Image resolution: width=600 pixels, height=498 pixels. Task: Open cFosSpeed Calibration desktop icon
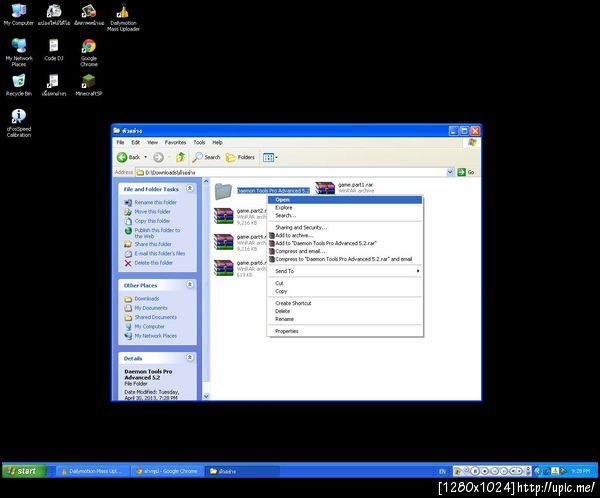click(18, 123)
